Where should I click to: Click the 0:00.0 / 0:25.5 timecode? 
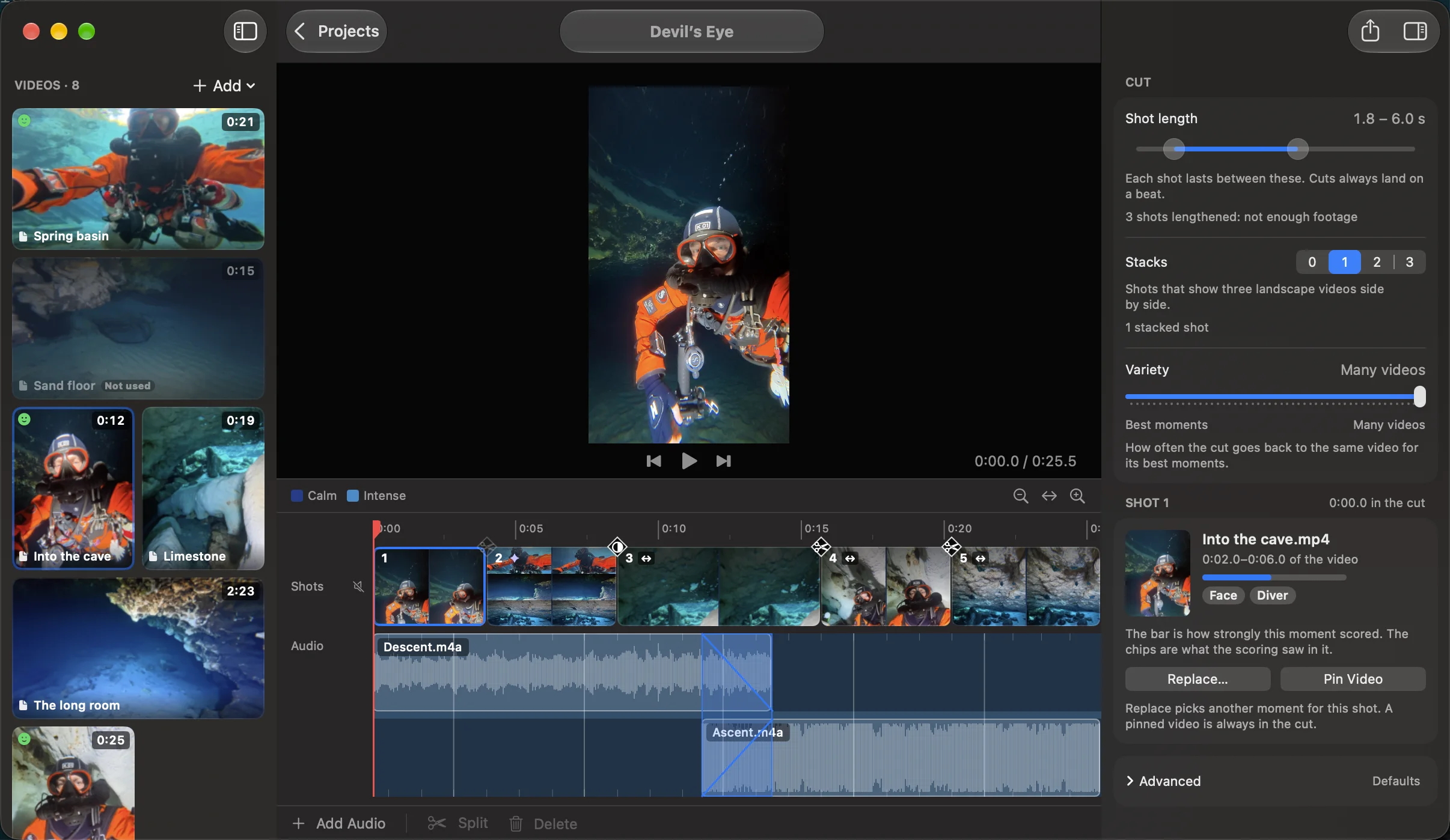pyautogui.click(x=1025, y=461)
